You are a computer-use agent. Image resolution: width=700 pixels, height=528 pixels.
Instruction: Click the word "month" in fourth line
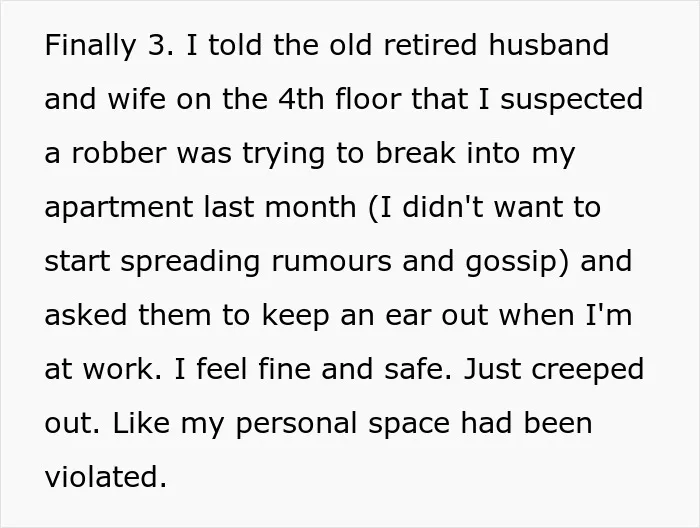tap(311, 207)
